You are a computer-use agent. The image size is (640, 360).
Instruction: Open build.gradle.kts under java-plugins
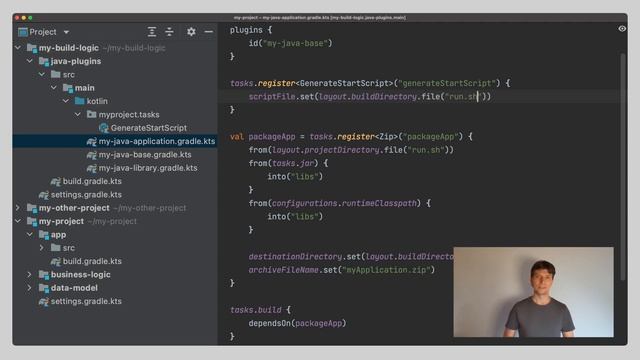point(92,181)
